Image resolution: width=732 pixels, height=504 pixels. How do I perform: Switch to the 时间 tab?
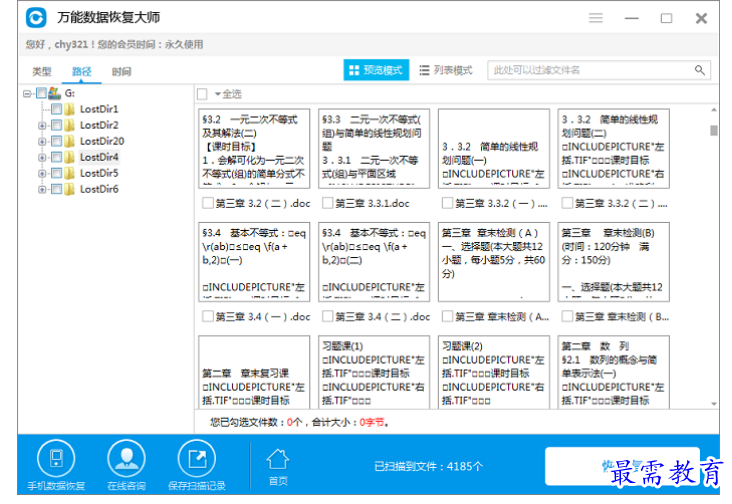pyautogui.click(x=121, y=71)
